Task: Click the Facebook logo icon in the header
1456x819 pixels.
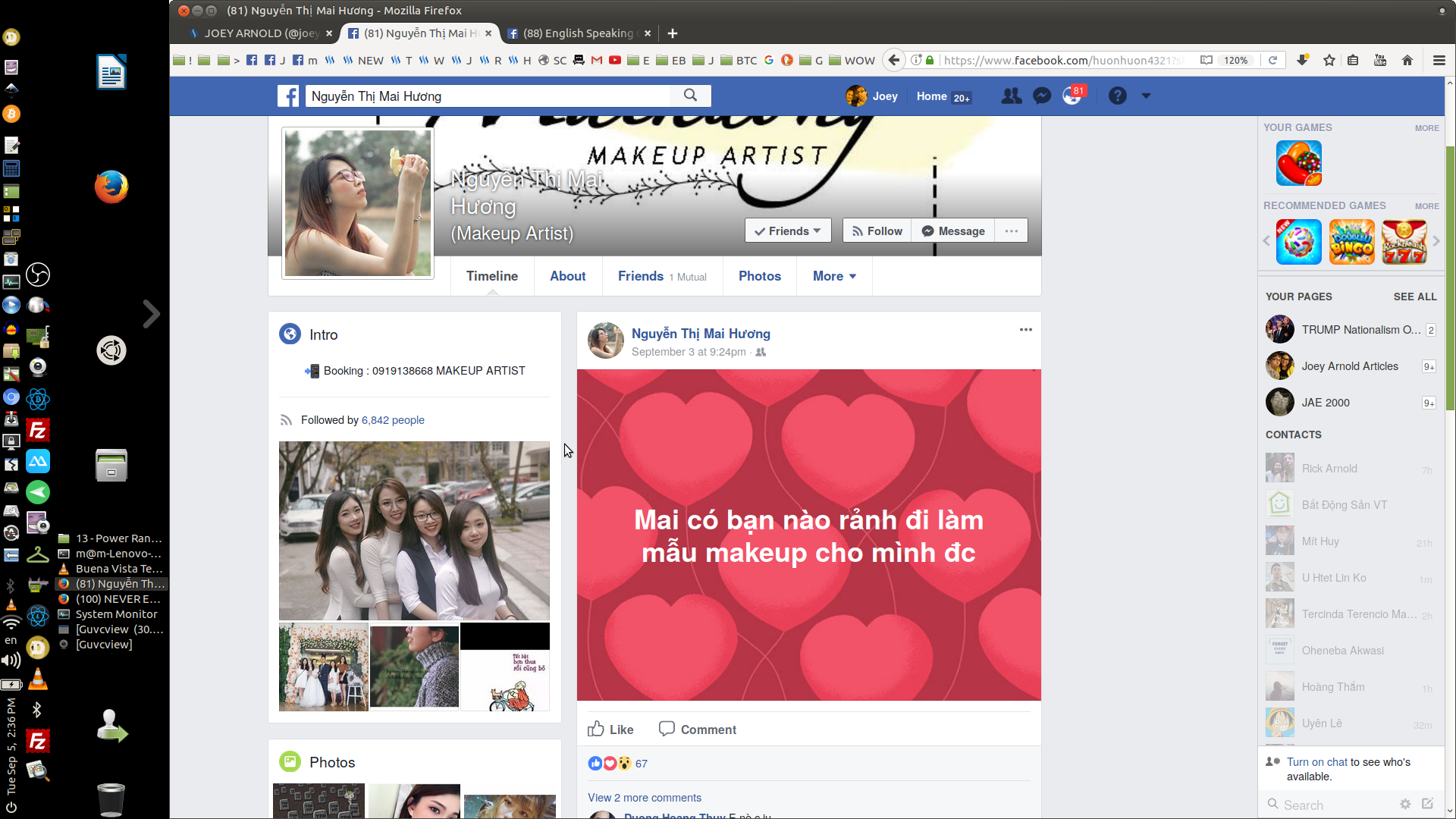Action: 288,96
